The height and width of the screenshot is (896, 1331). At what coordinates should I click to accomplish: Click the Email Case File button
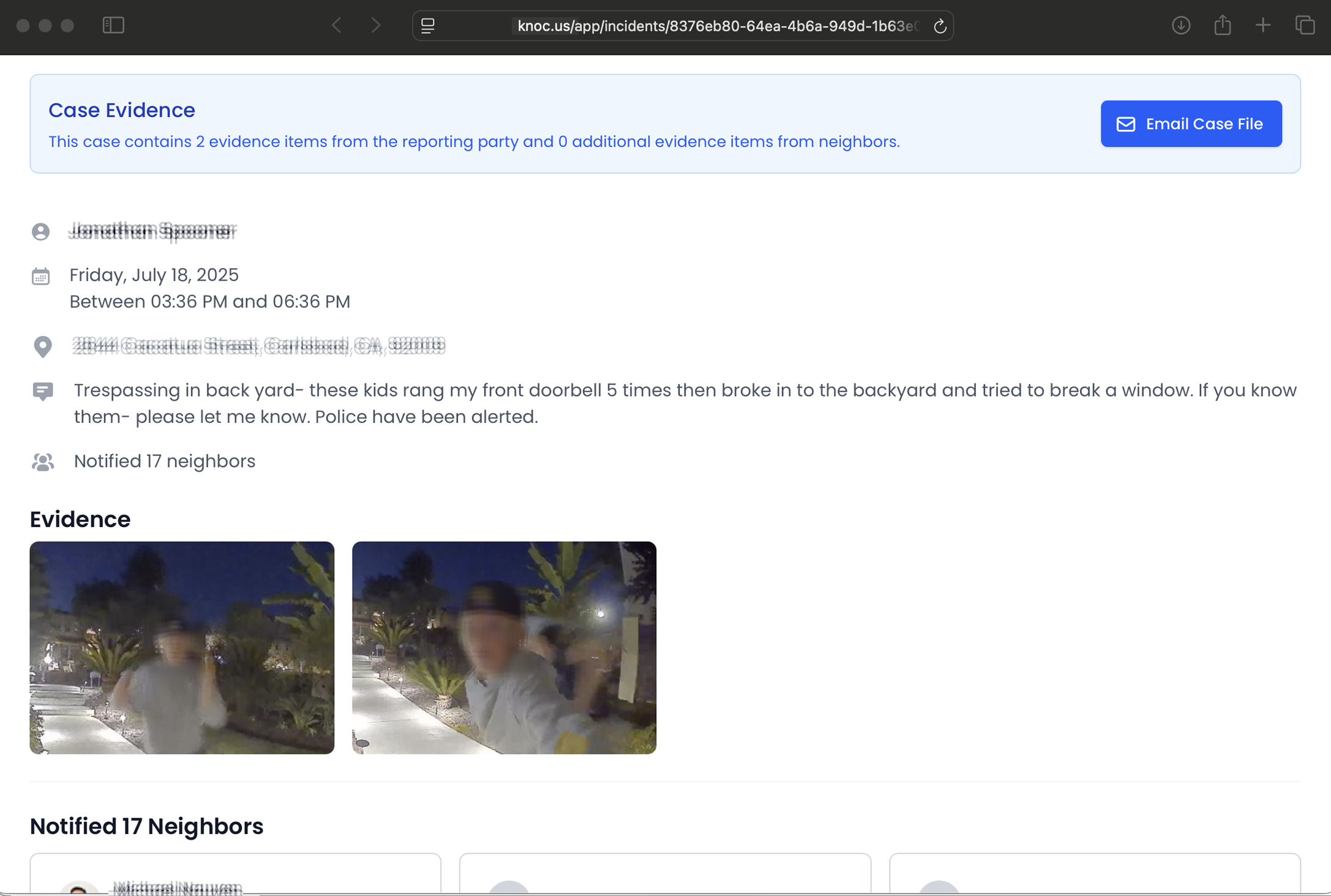tap(1190, 124)
